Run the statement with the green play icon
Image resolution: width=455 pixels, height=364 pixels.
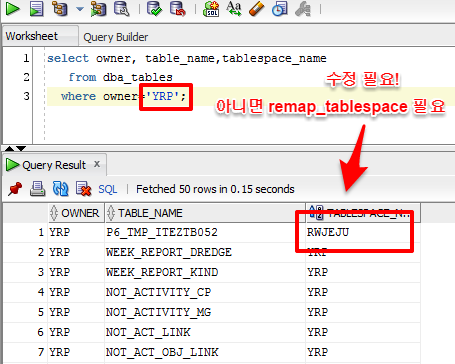click(x=13, y=9)
